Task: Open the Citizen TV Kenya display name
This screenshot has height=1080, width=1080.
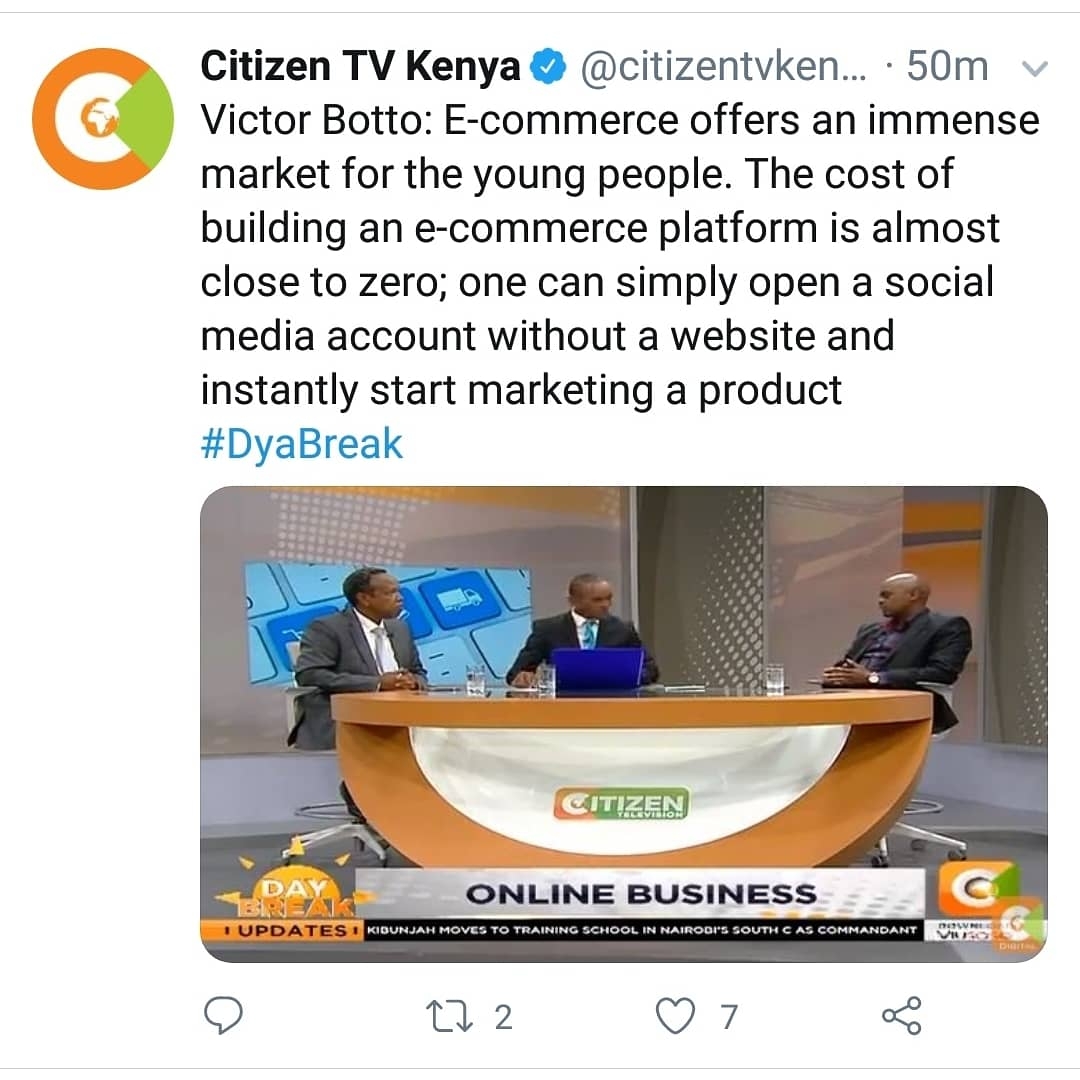Action: [360, 66]
